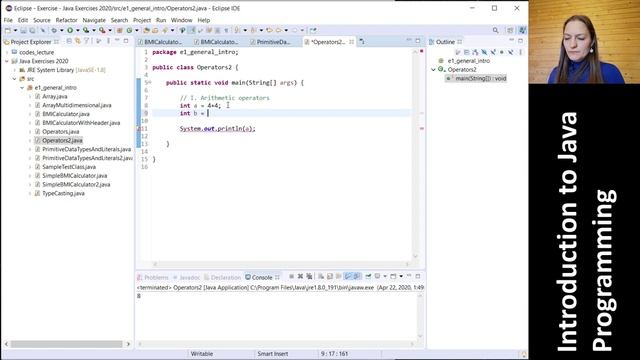The image size is (640, 360).
Task: Open Operators.java in Project Explorer
Action: [61, 131]
